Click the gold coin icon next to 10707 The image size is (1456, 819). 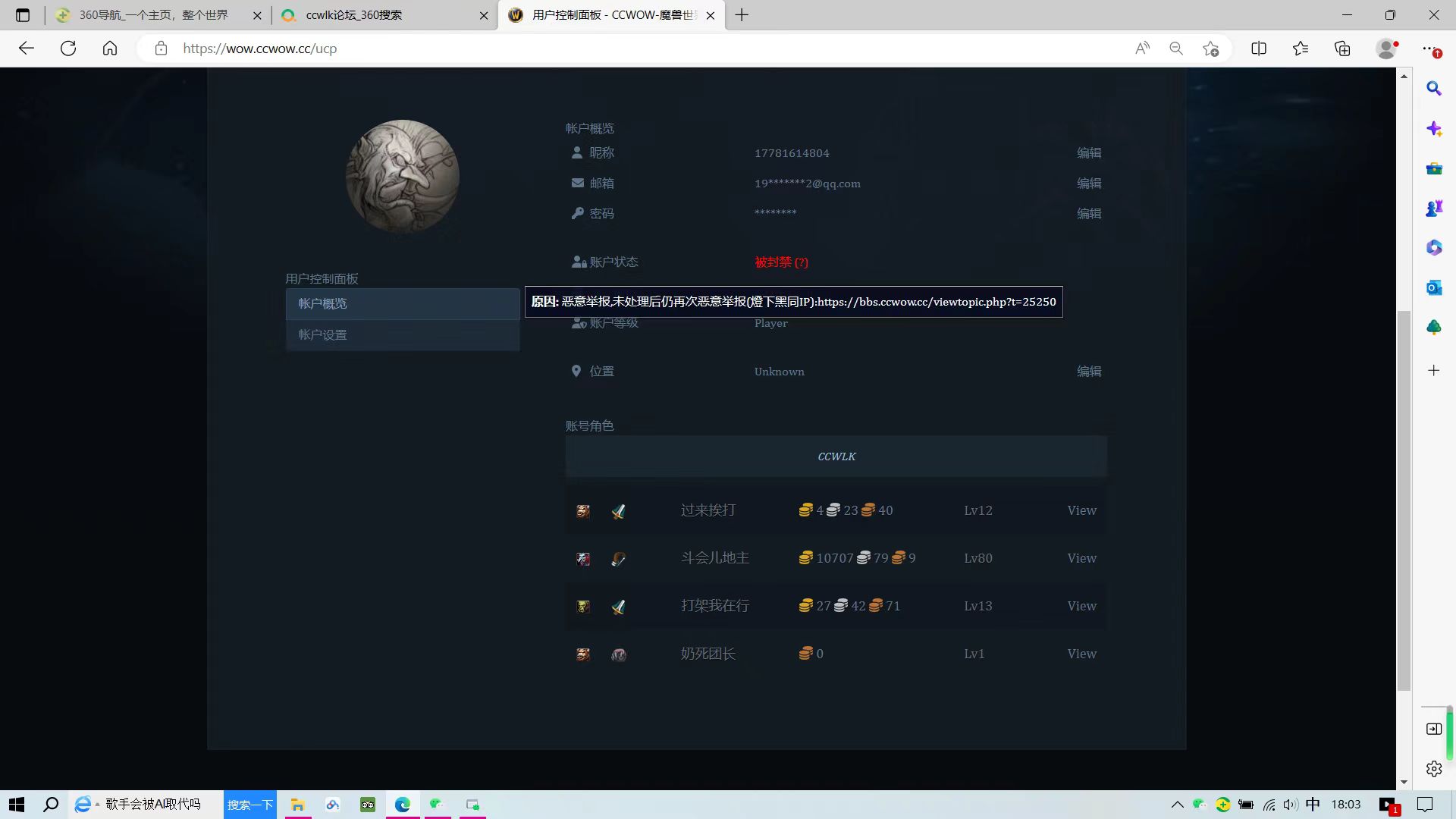[805, 557]
